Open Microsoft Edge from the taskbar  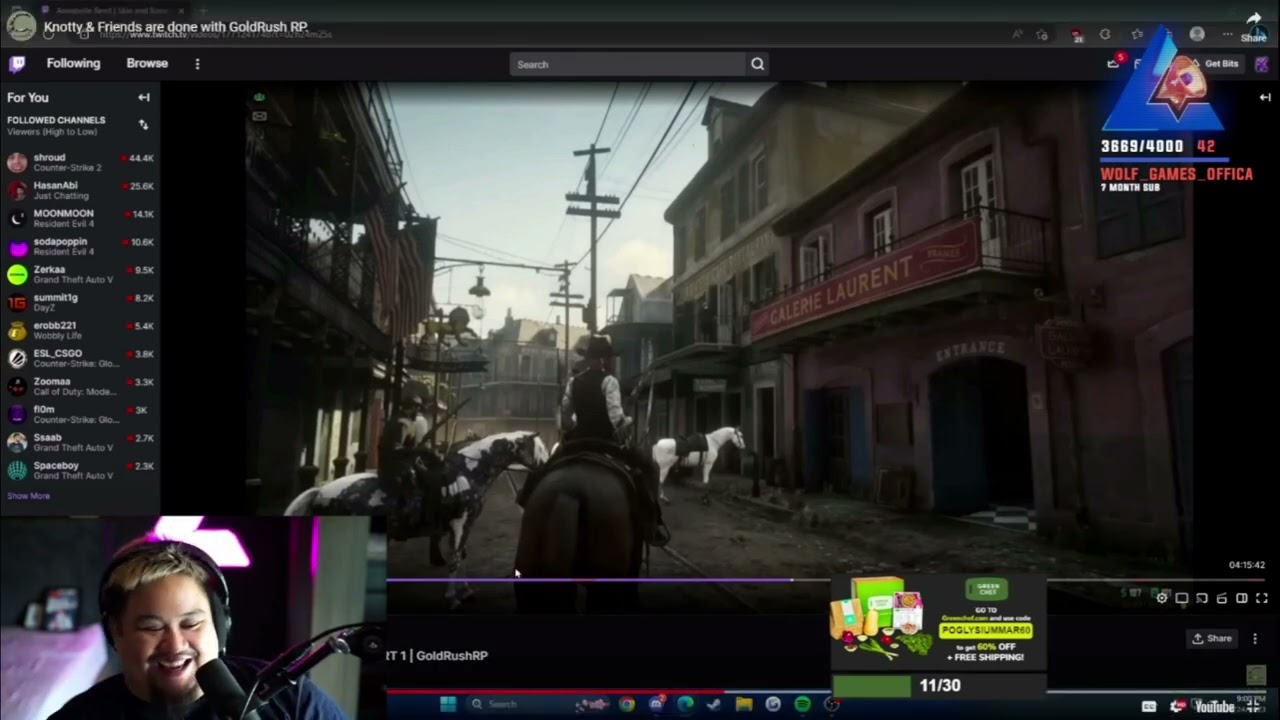coord(685,704)
